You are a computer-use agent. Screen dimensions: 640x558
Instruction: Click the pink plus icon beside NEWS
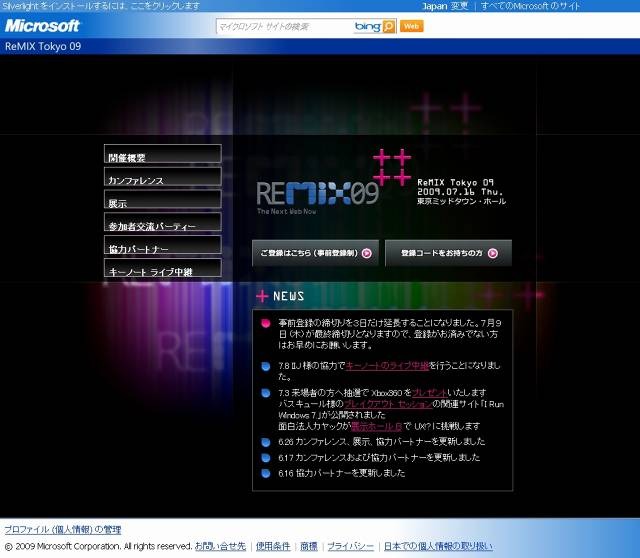click(x=262, y=296)
